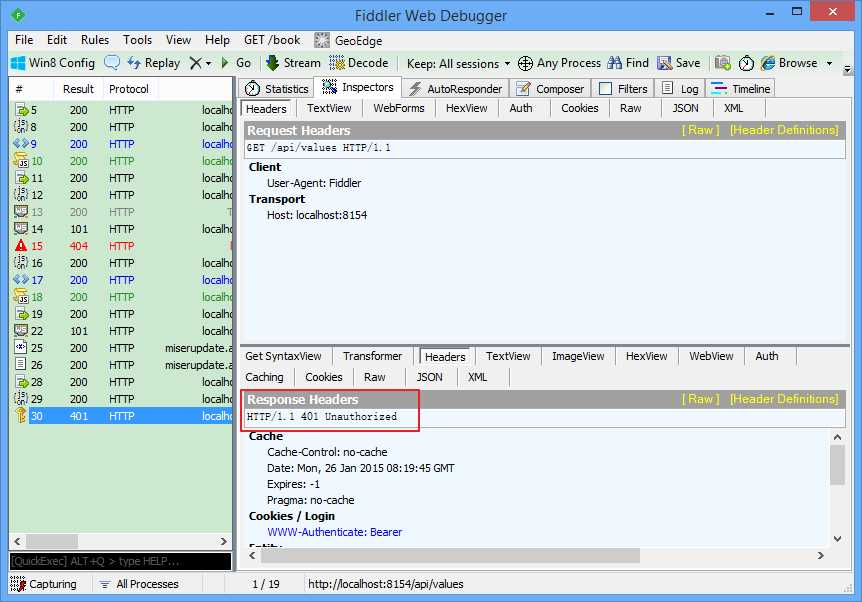
Task: Toggle Capturing in the status bar
Action: coord(44,584)
